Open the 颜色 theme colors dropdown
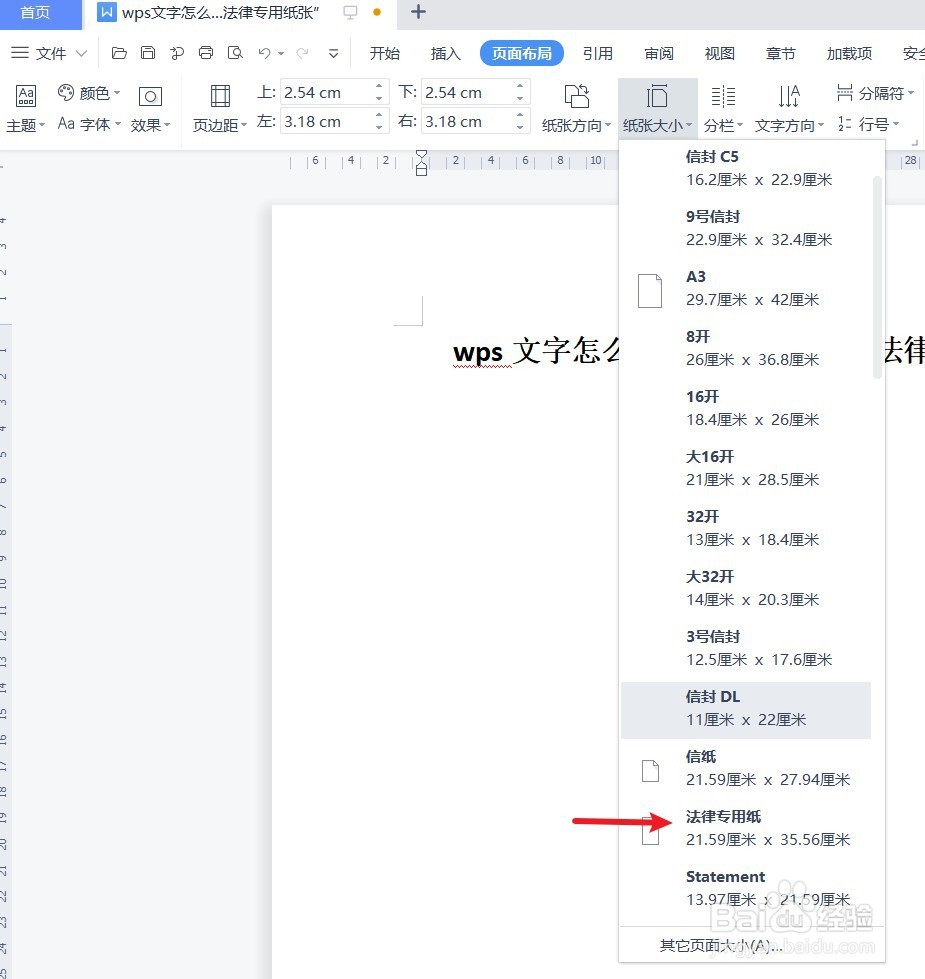The width and height of the screenshot is (925, 979). coord(89,94)
